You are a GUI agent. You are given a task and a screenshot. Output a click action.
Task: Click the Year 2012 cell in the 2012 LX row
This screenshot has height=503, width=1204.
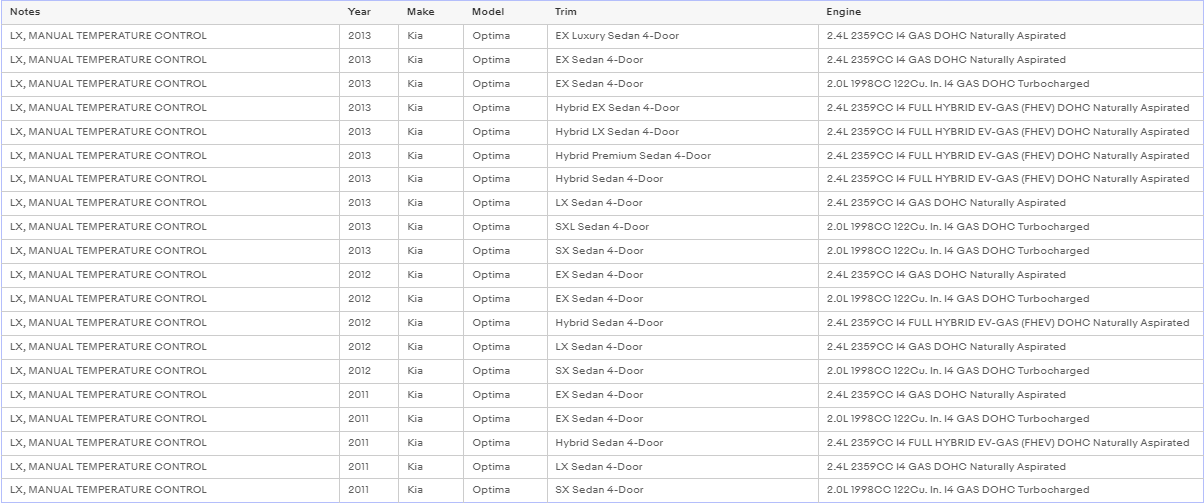pos(369,347)
